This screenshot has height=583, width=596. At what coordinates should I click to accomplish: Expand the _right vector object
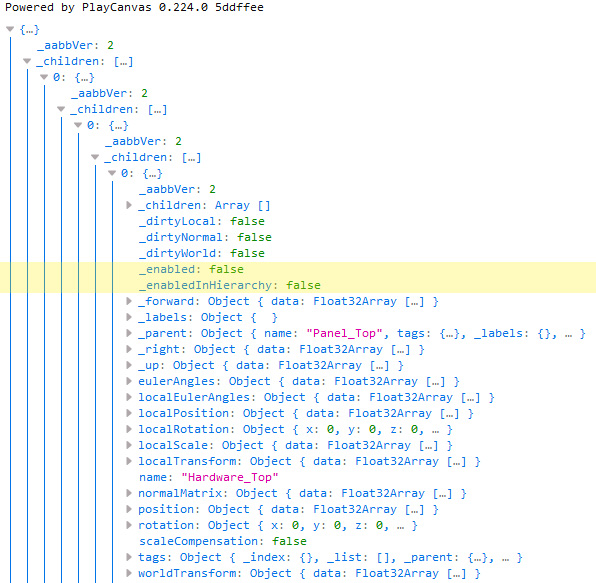[129, 349]
